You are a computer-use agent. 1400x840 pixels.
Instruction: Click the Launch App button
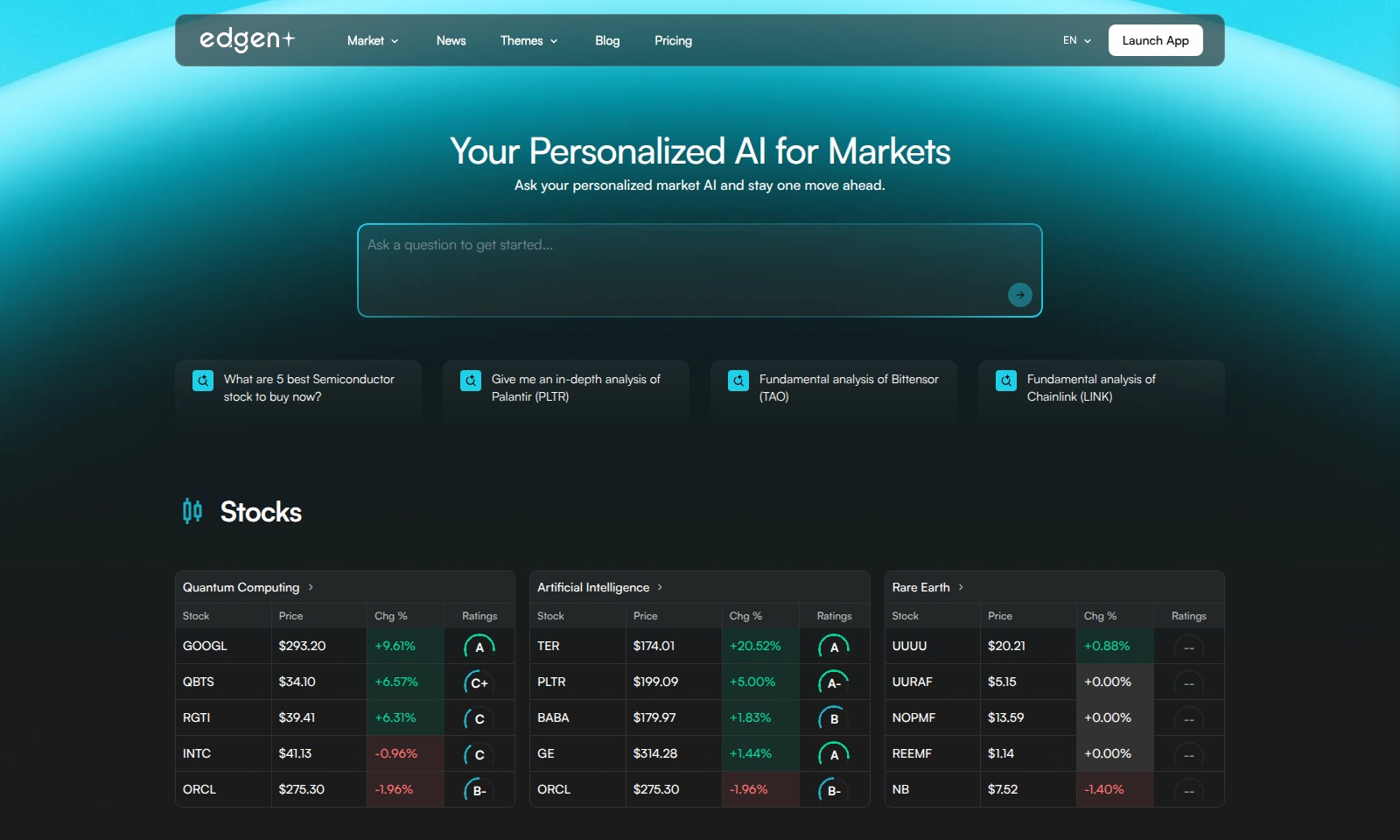(1155, 40)
